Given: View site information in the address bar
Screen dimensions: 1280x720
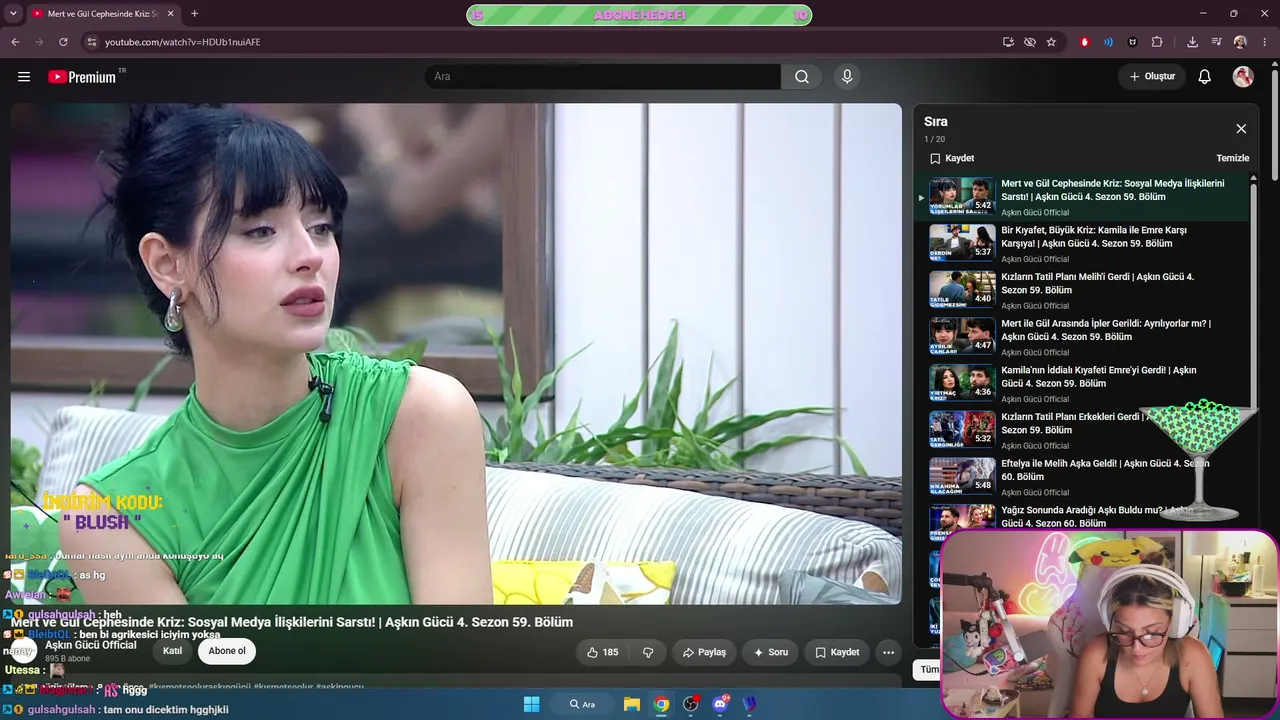Looking at the screenshot, I should click(x=91, y=42).
